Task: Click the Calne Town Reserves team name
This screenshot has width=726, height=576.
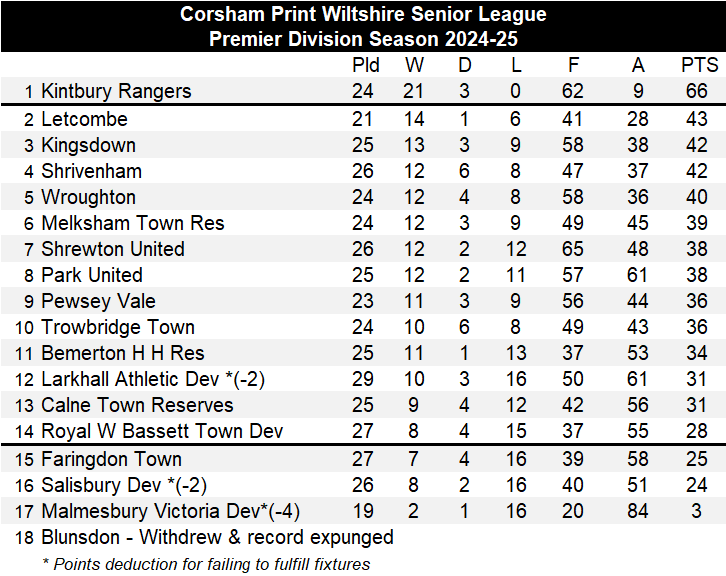Action: coord(137,405)
